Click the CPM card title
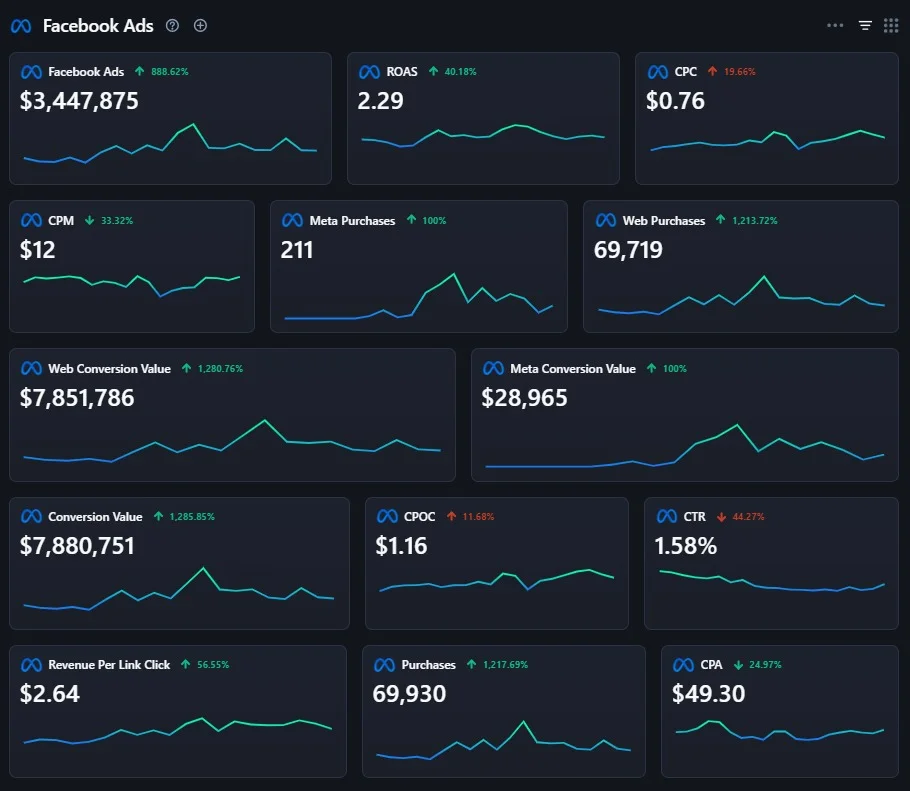This screenshot has width=910, height=791. coord(61,221)
